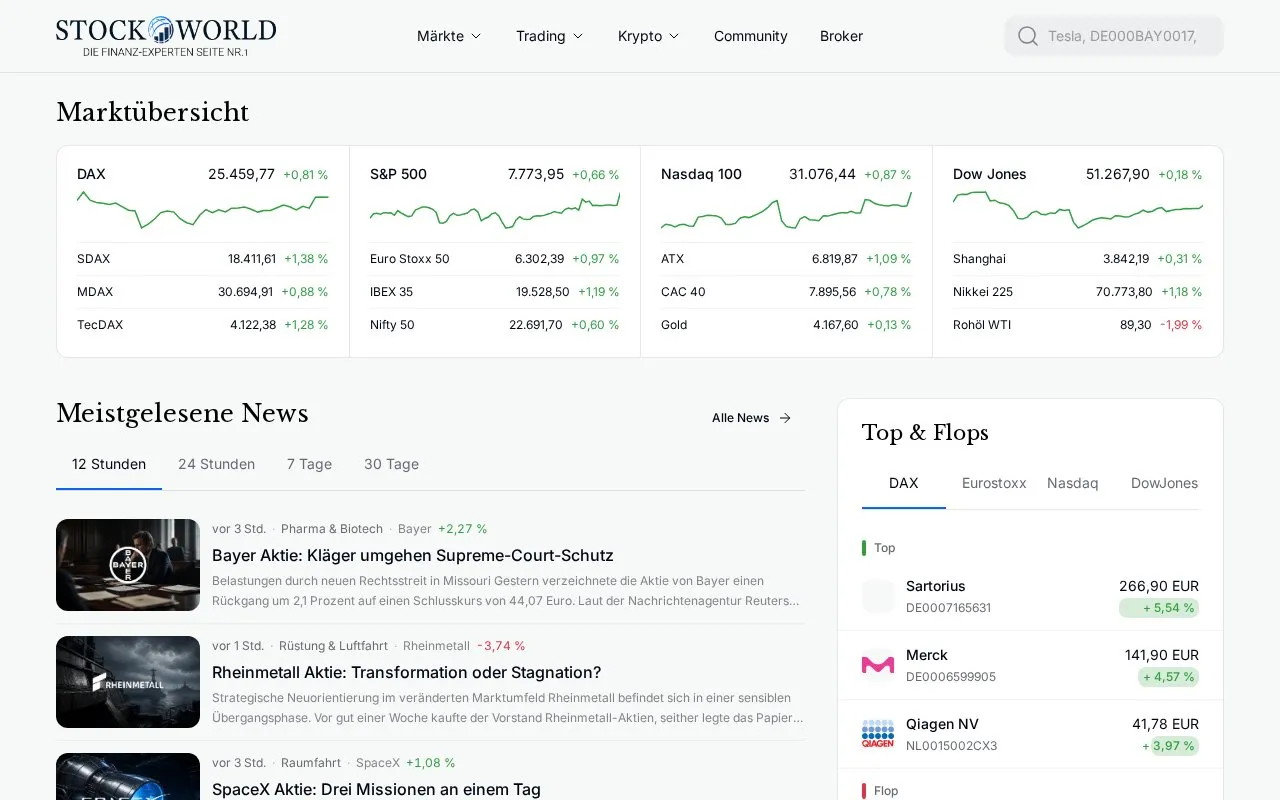Click the Merck + 4,57 % badge
Image resolution: width=1280 pixels, height=800 pixels.
point(1168,677)
